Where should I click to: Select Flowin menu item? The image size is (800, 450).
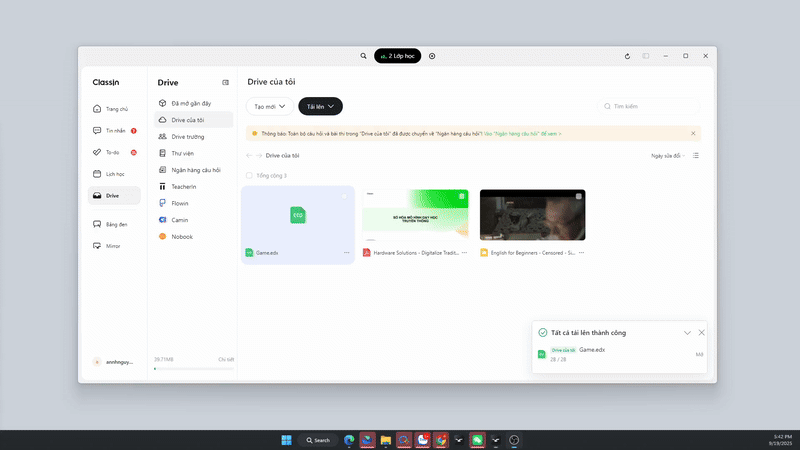point(193,204)
